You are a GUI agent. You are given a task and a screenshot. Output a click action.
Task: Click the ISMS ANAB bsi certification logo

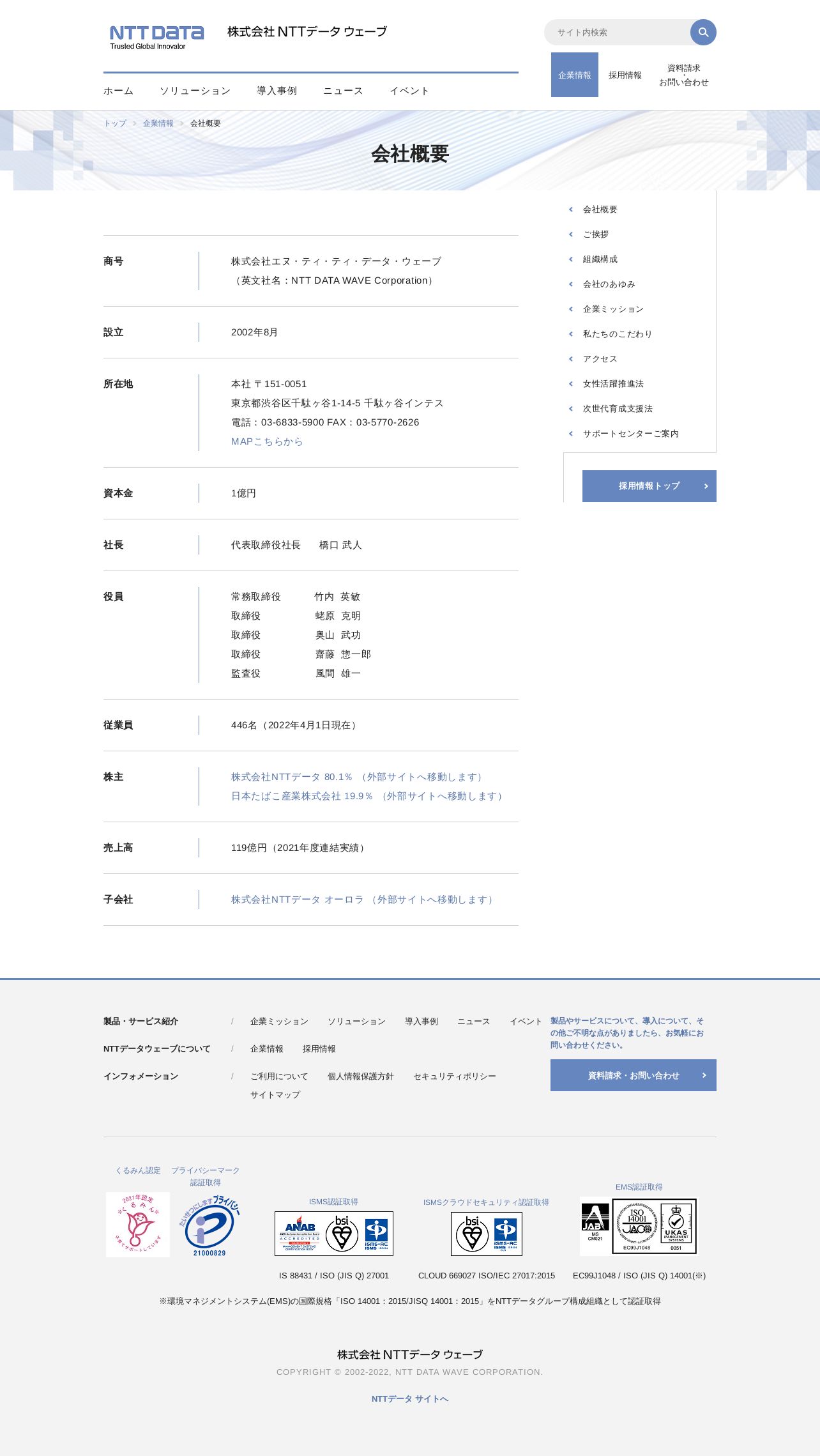tap(334, 1233)
